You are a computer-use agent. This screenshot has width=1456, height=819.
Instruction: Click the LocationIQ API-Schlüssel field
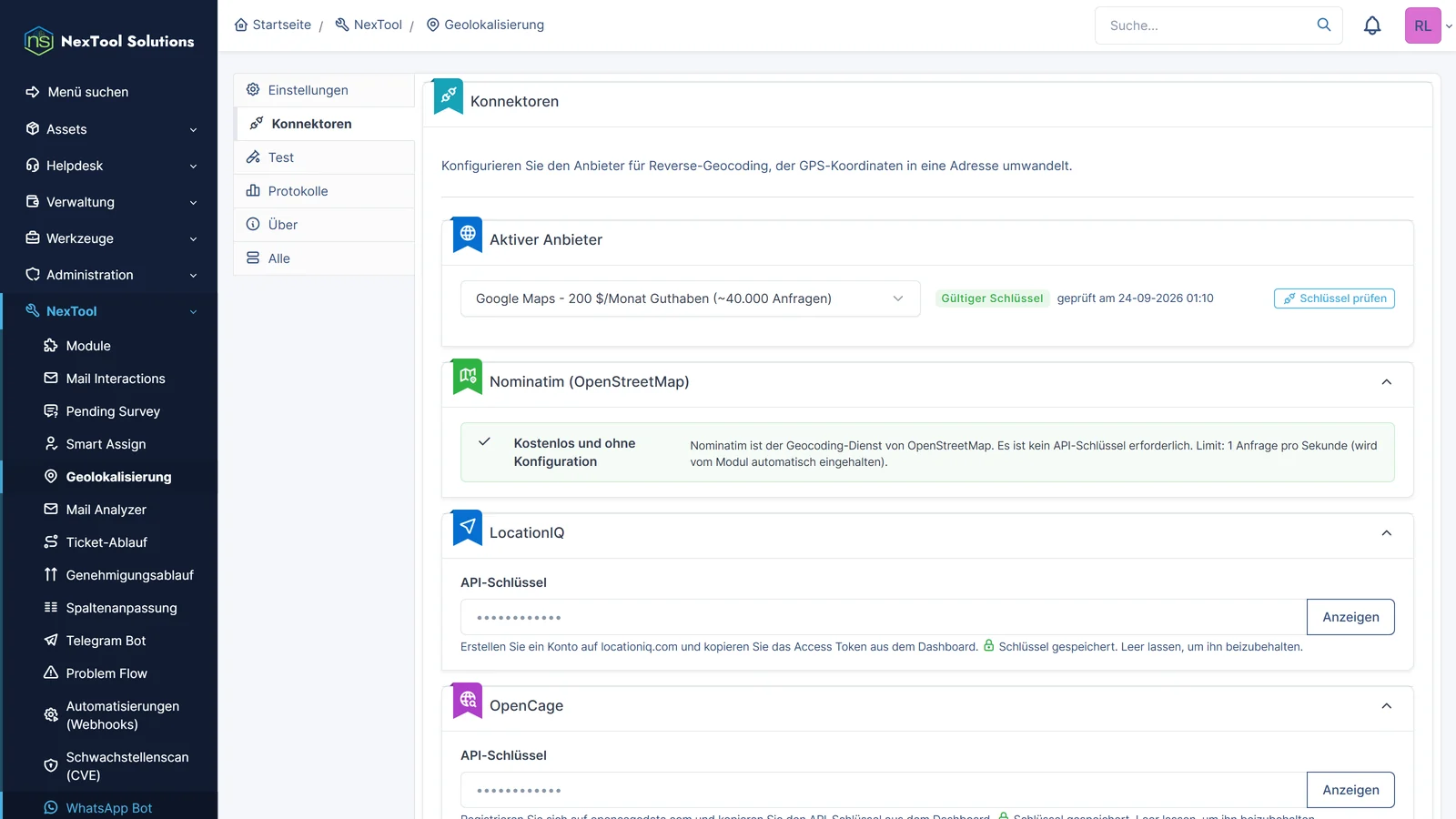tap(884, 617)
